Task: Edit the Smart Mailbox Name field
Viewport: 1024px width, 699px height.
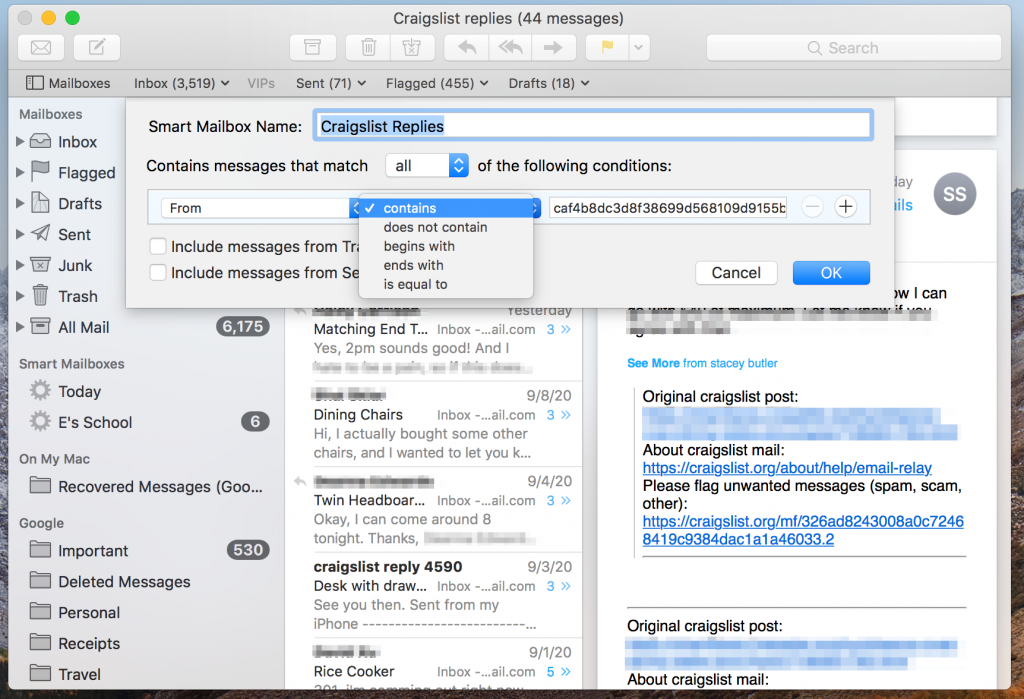Action: tap(593, 125)
